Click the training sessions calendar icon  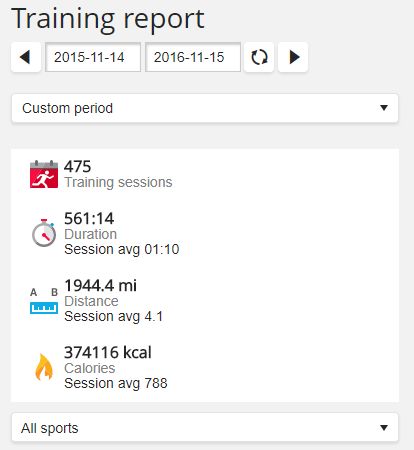click(x=44, y=174)
